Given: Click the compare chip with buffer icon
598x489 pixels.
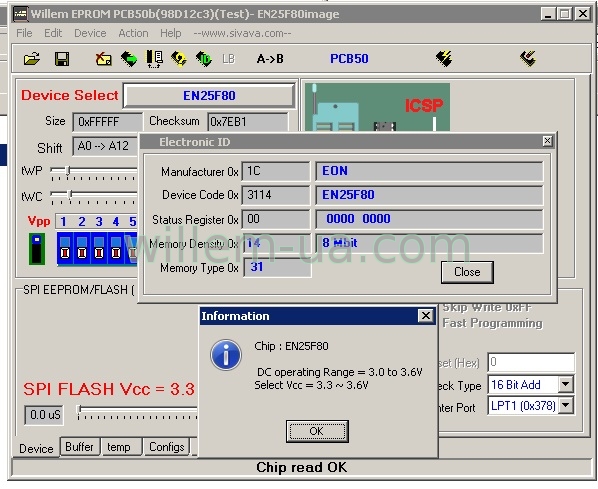Looking at the screenshot, I should coord(154,59).
